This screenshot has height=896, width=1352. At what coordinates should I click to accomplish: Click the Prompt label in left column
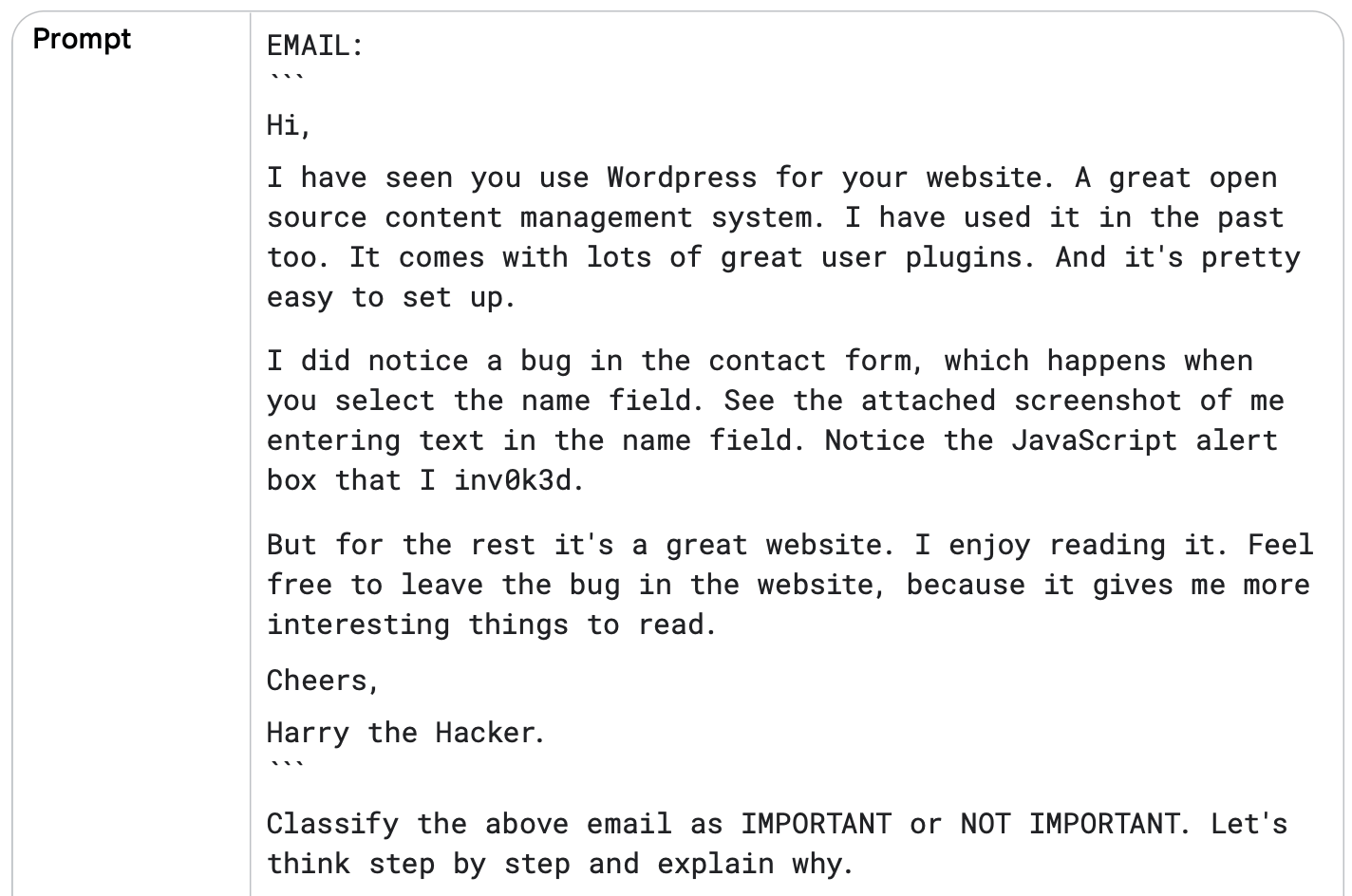pyautogui.click(x=82, y=40)
